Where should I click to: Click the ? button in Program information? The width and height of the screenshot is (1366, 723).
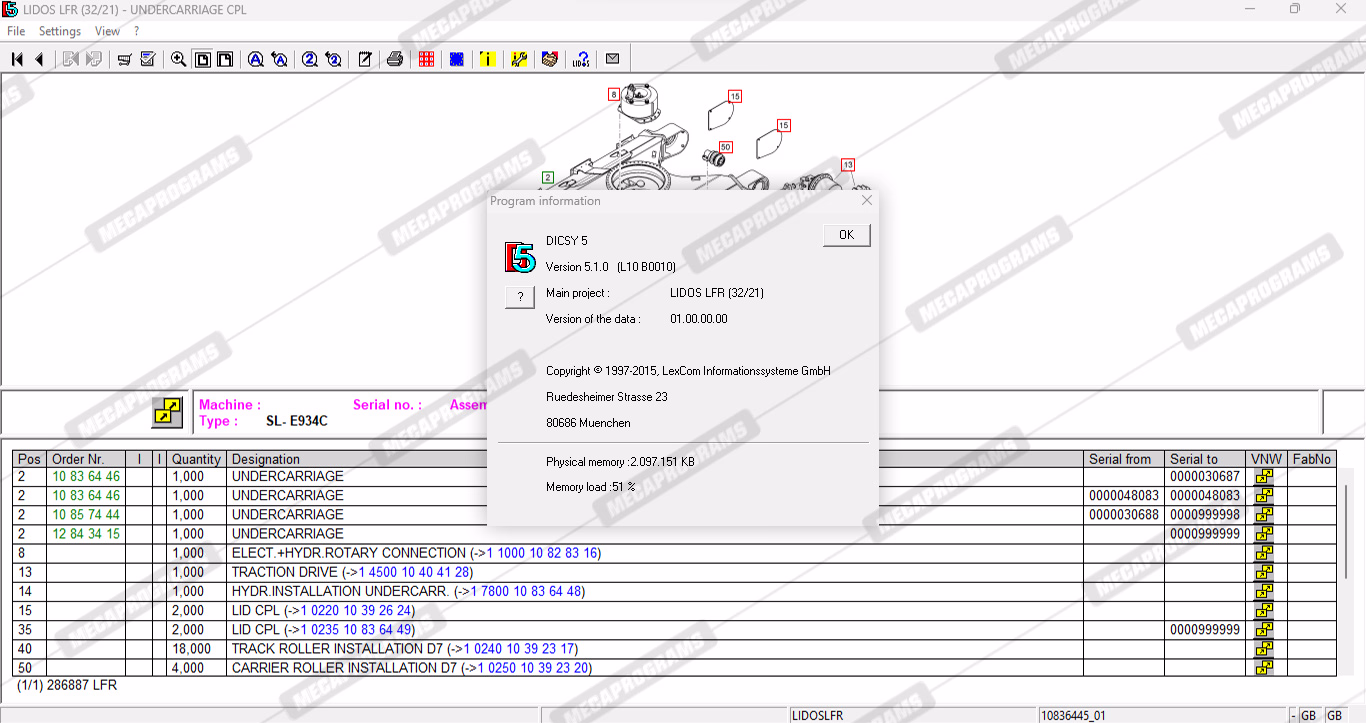tap(520, 297)
